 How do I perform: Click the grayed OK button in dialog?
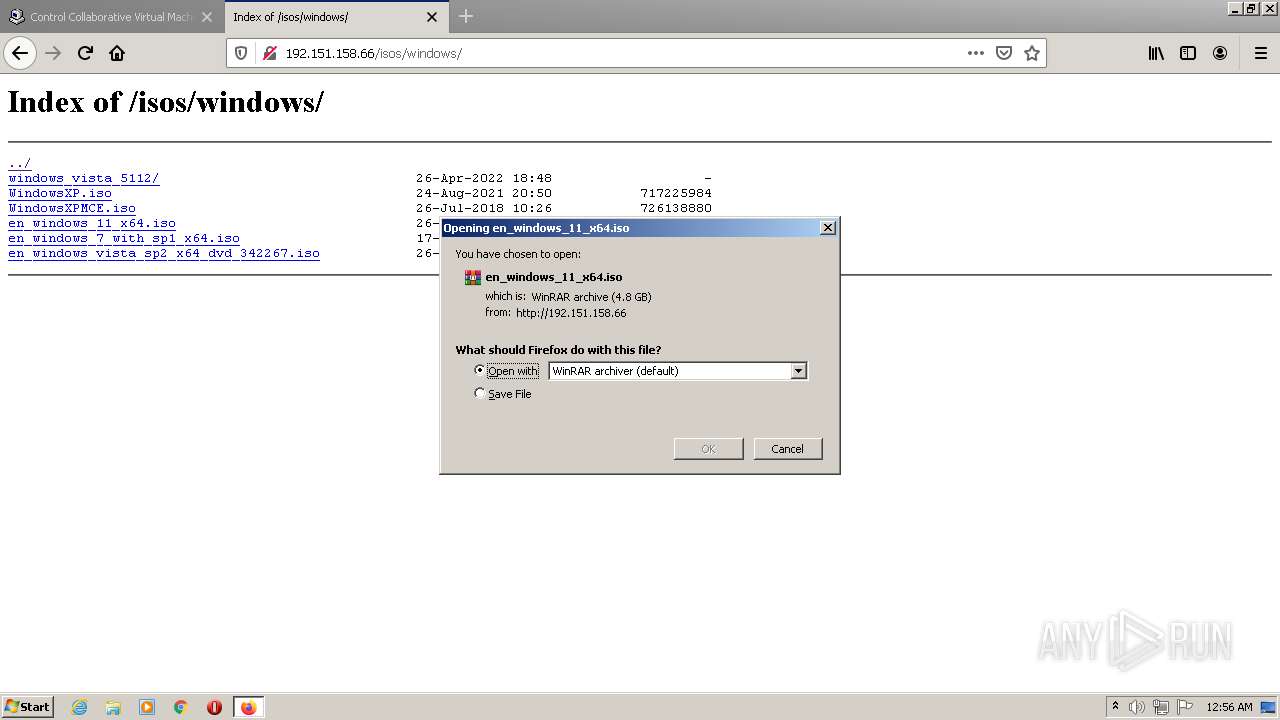(708, 449)
